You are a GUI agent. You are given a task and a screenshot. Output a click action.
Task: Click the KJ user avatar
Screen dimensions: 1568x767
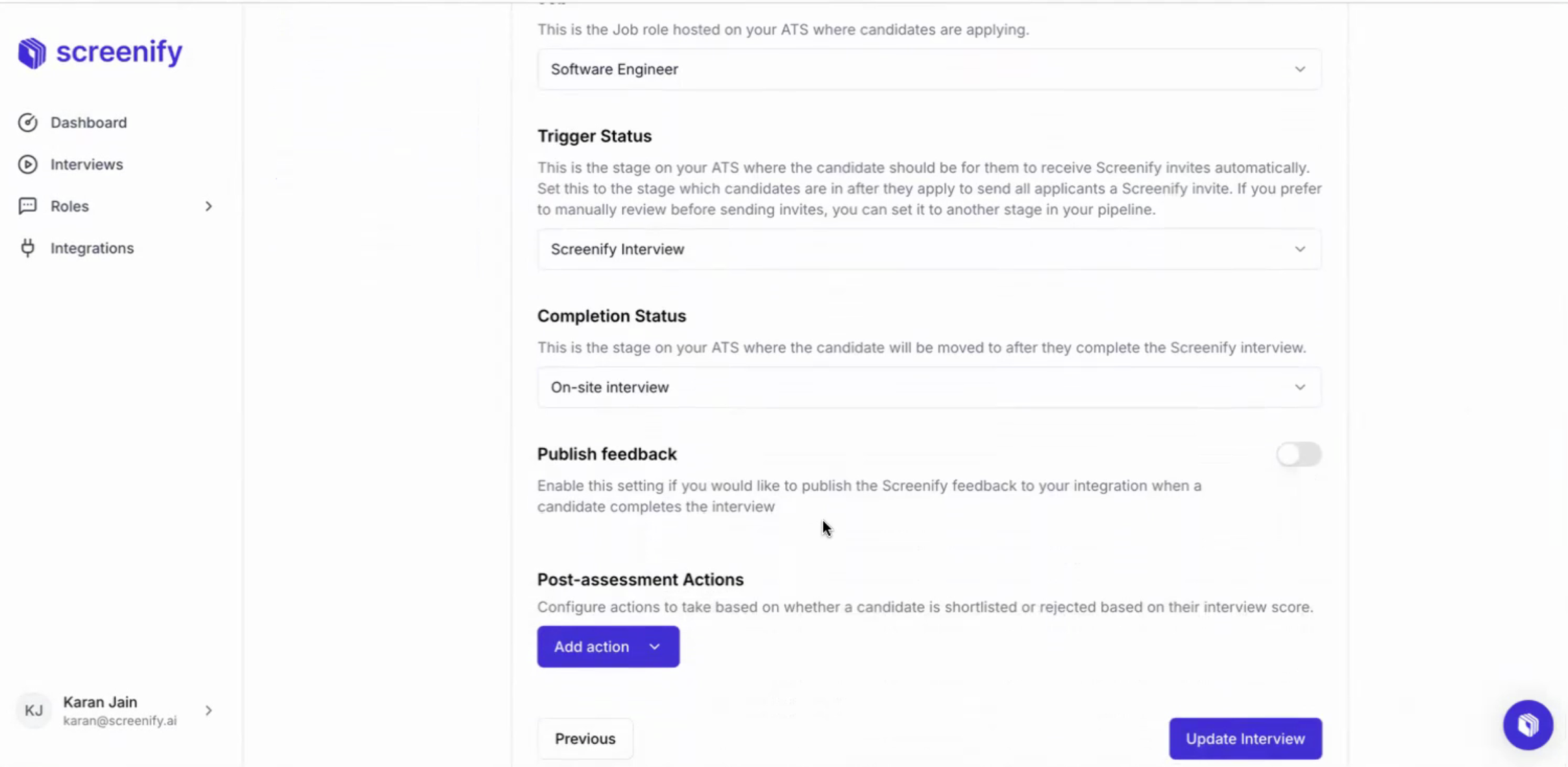(x=34, y=711)
